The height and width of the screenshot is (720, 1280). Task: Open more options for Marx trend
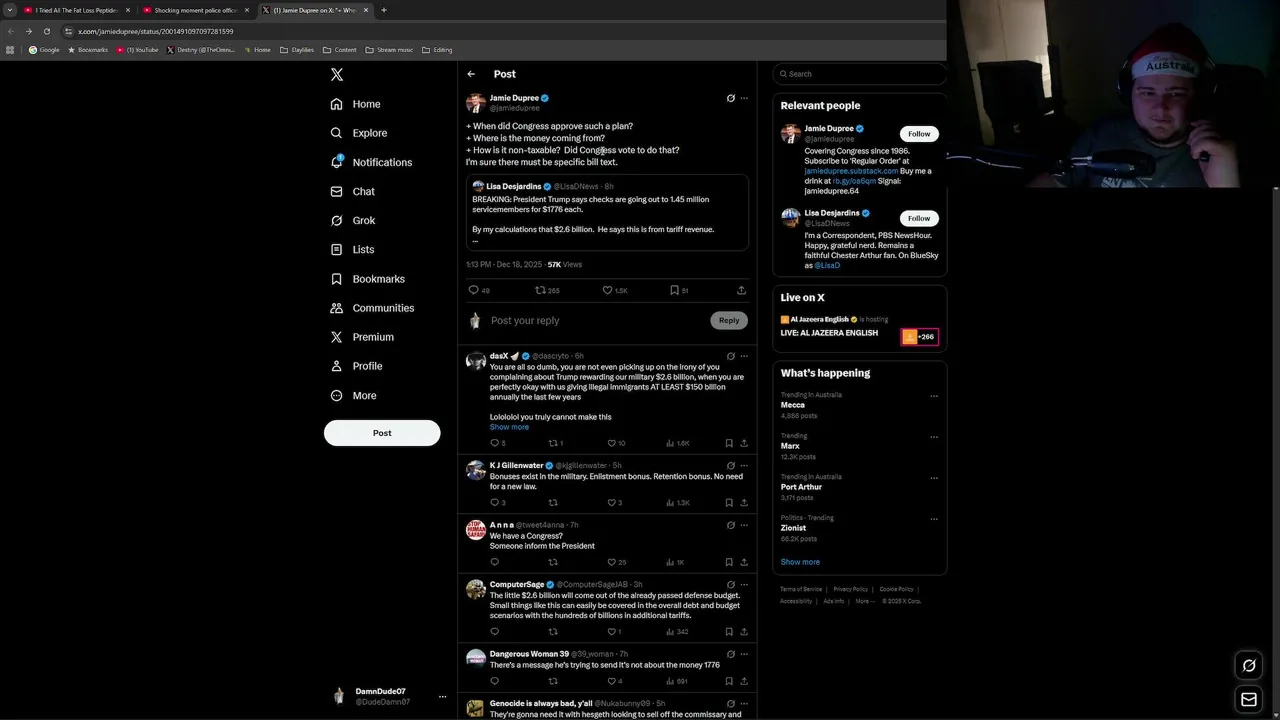934,437
